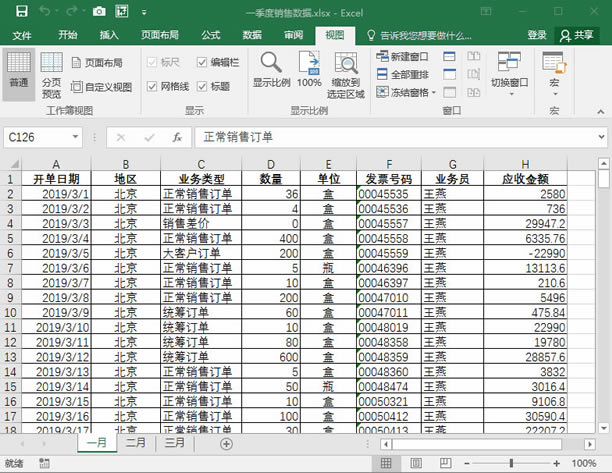Click Reset Window Position icon
This screenshot has height=473, width=612.
[473, 92]
